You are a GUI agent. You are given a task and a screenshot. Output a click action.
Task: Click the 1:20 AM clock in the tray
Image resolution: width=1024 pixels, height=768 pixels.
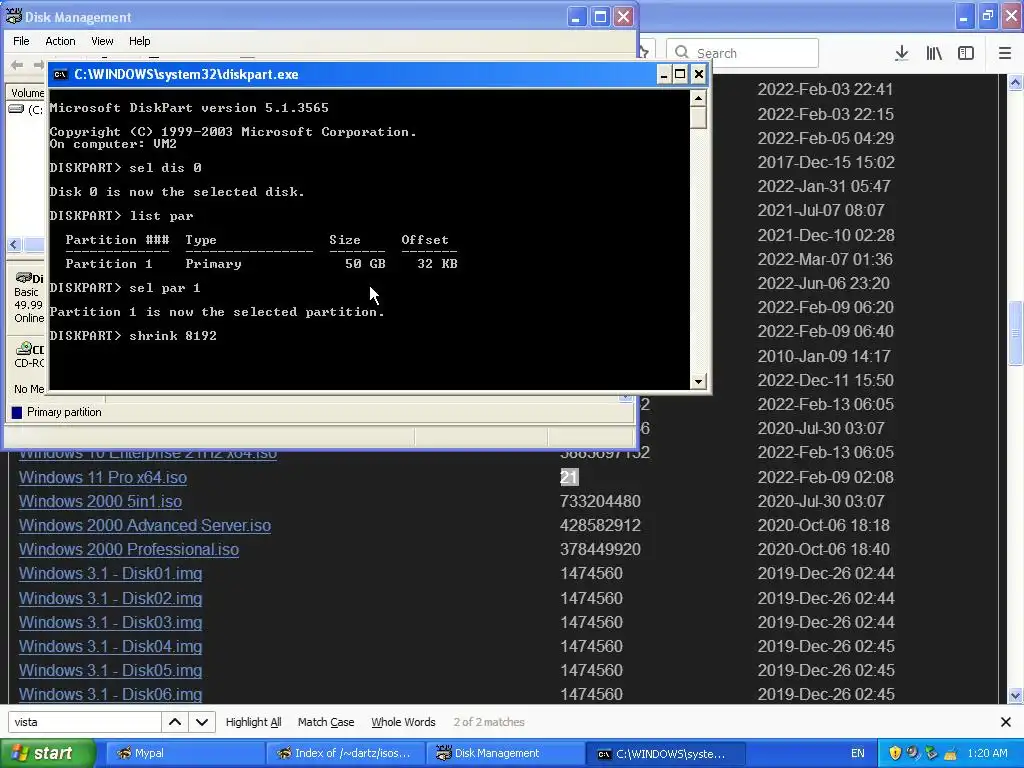987,754
